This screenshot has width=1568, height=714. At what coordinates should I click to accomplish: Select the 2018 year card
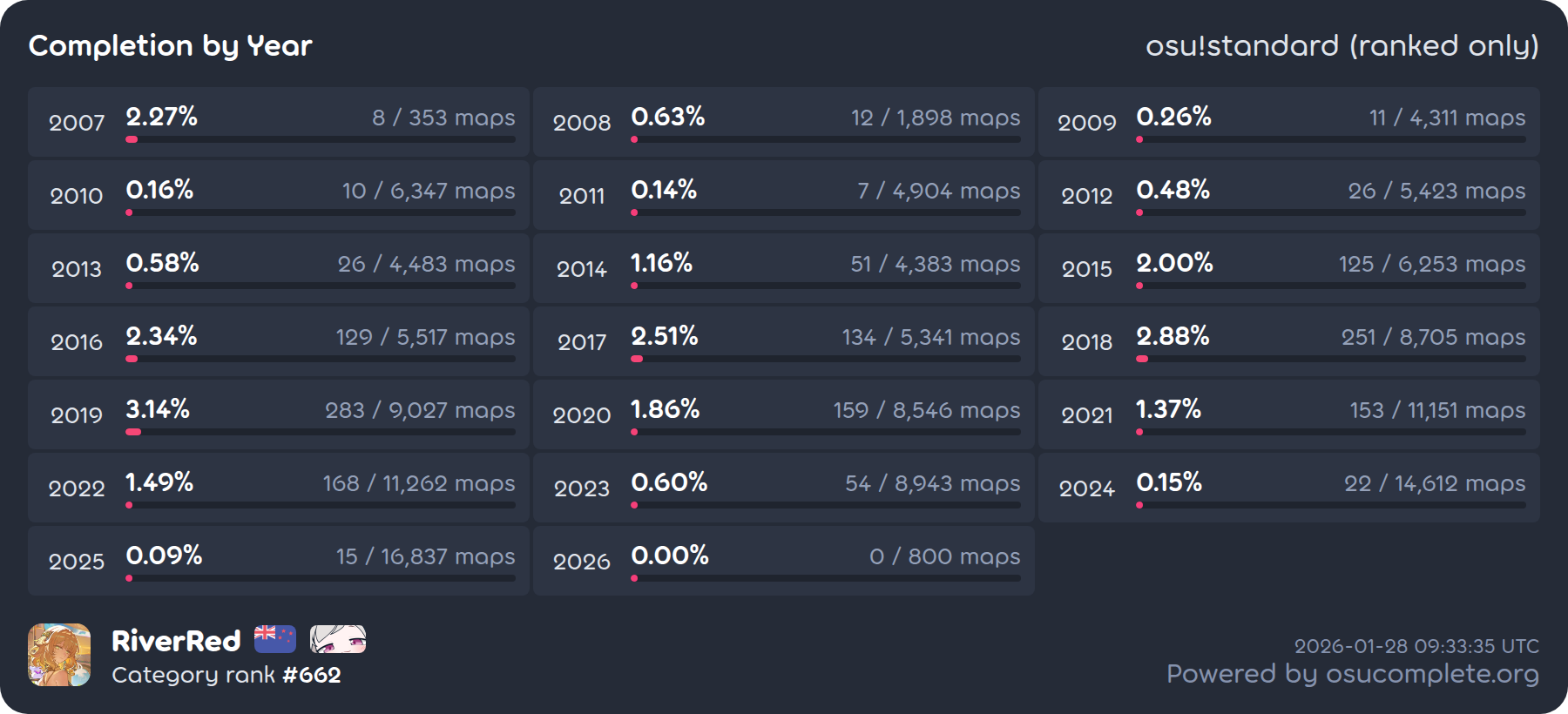1288,341
